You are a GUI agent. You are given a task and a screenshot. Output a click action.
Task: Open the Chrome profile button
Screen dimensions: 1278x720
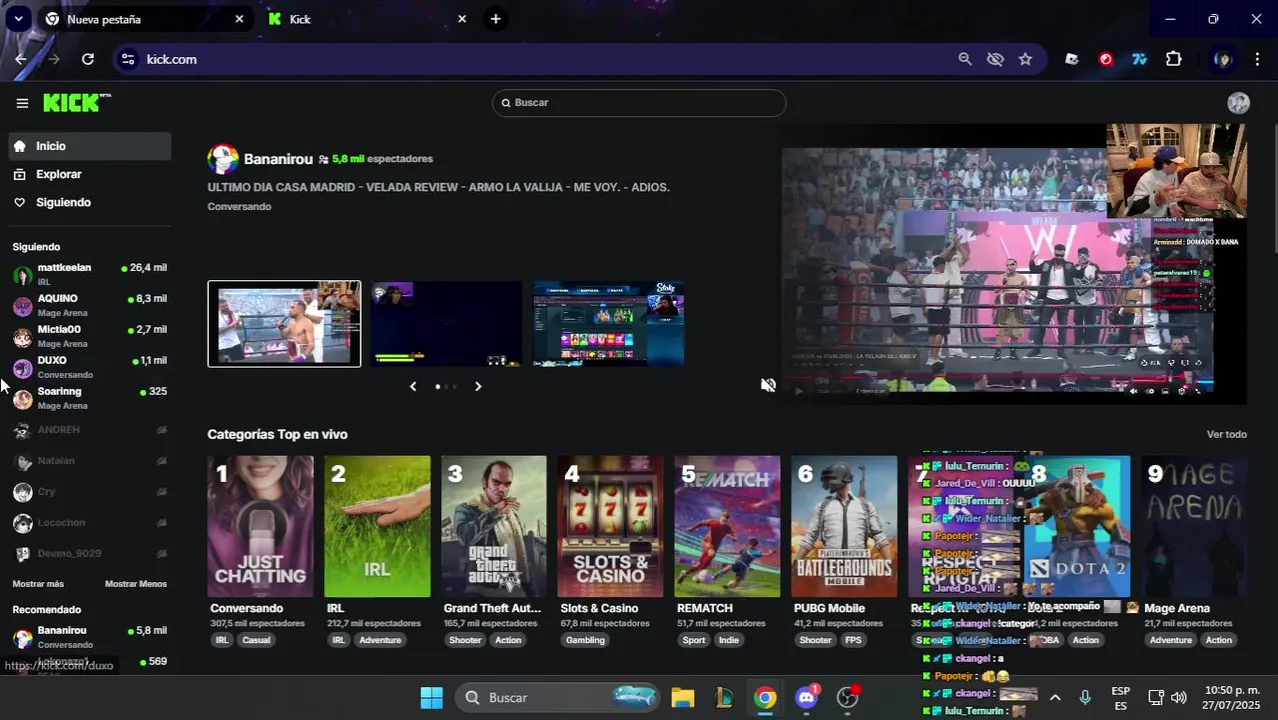tap(1222, 59)
